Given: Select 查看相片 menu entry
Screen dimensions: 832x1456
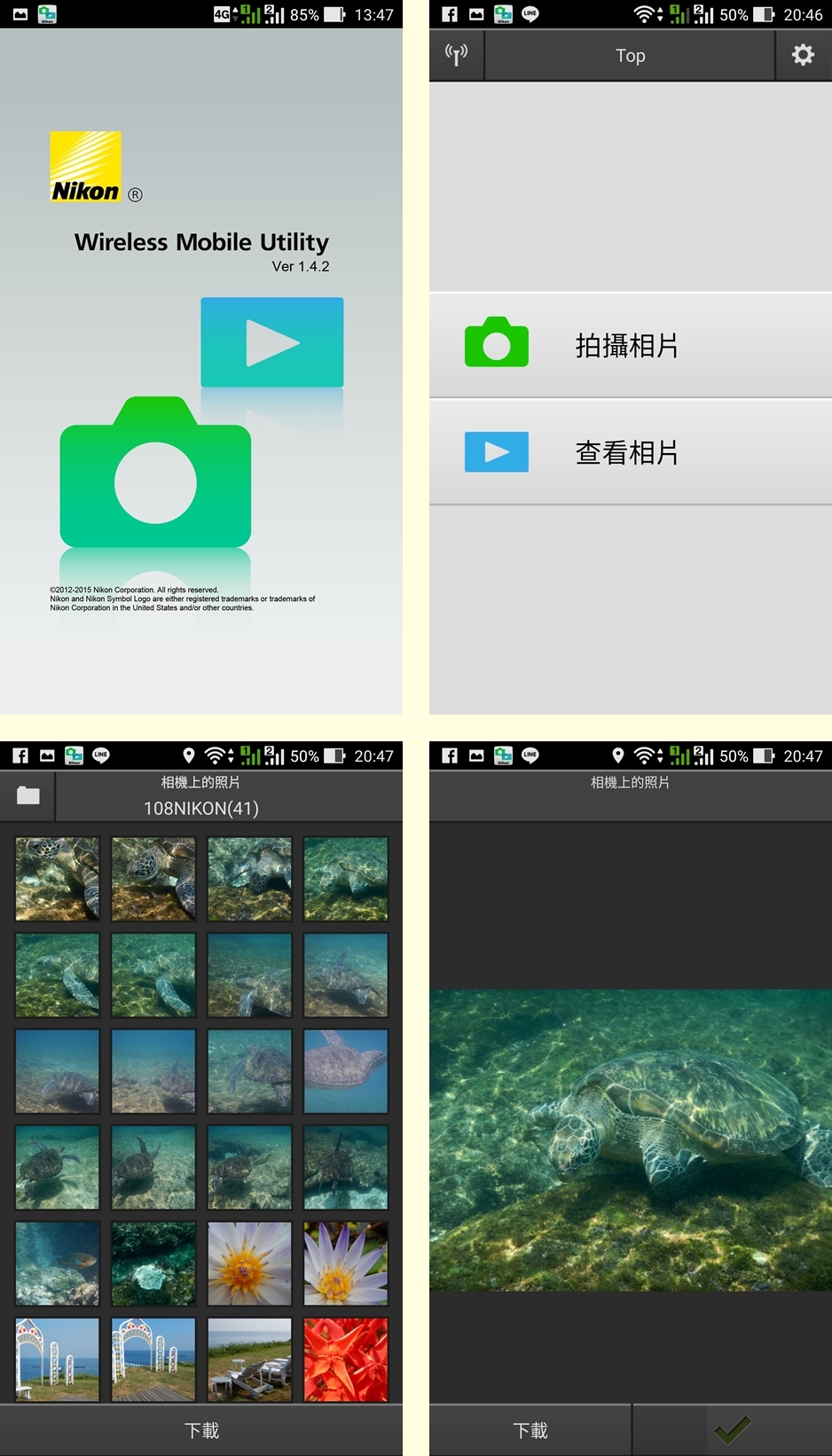Looking at the screenshot, I should point(631,453).
